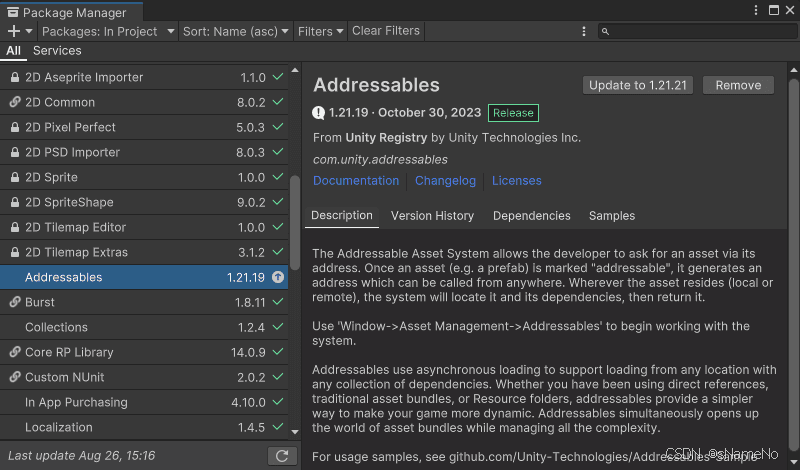Select the 2D Pixel Perfect package
Viewport: 800px width, 470px height.
coord(144,127)
